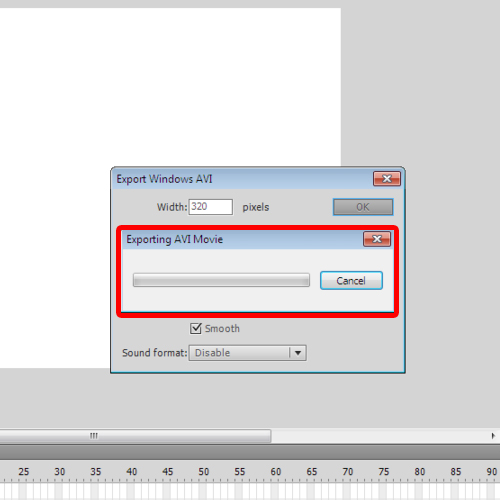
Task: Cancel the AVI movie export
Action: [x=351, y=280]
